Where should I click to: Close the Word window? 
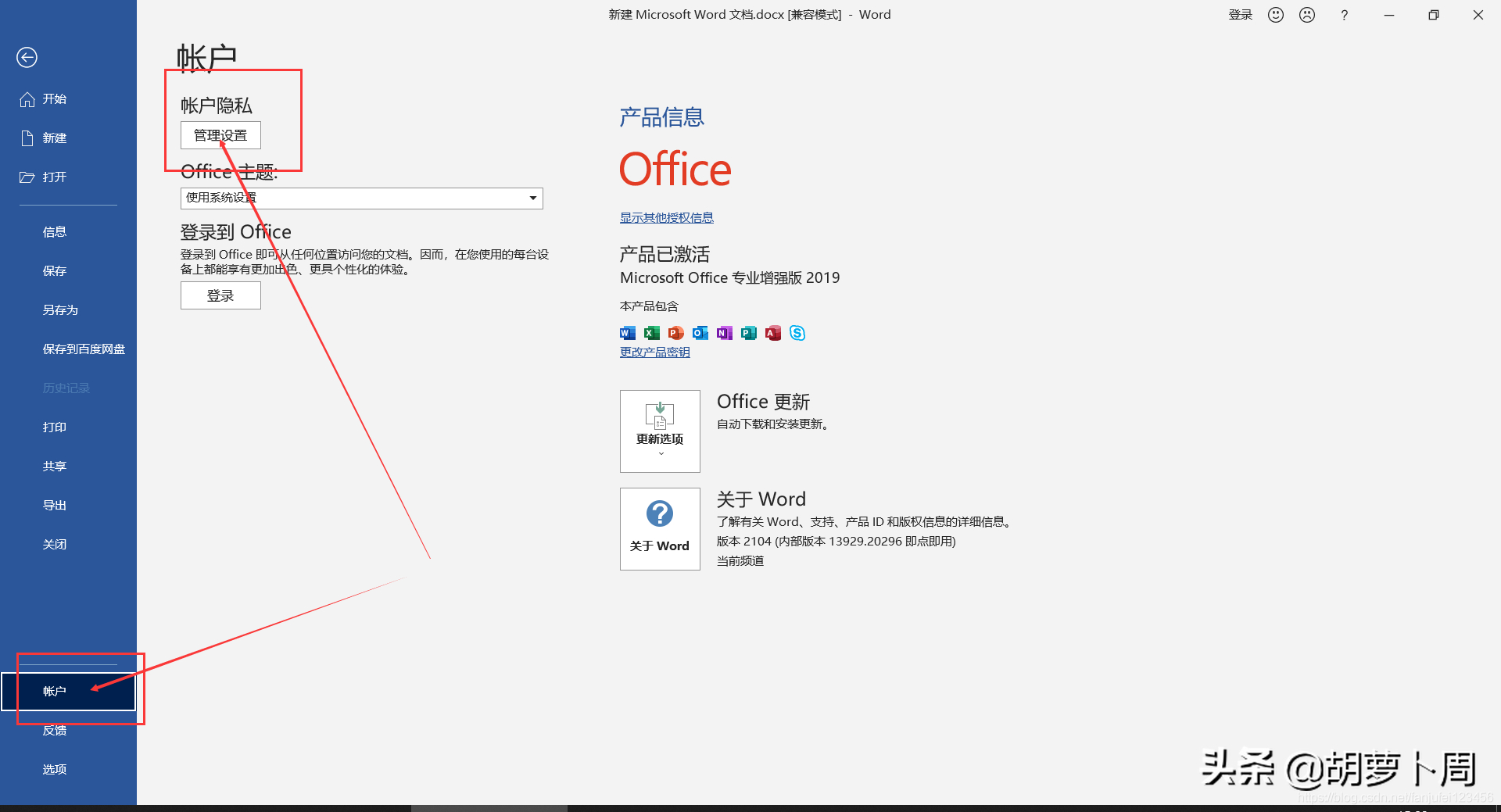tap(1478, 15)
